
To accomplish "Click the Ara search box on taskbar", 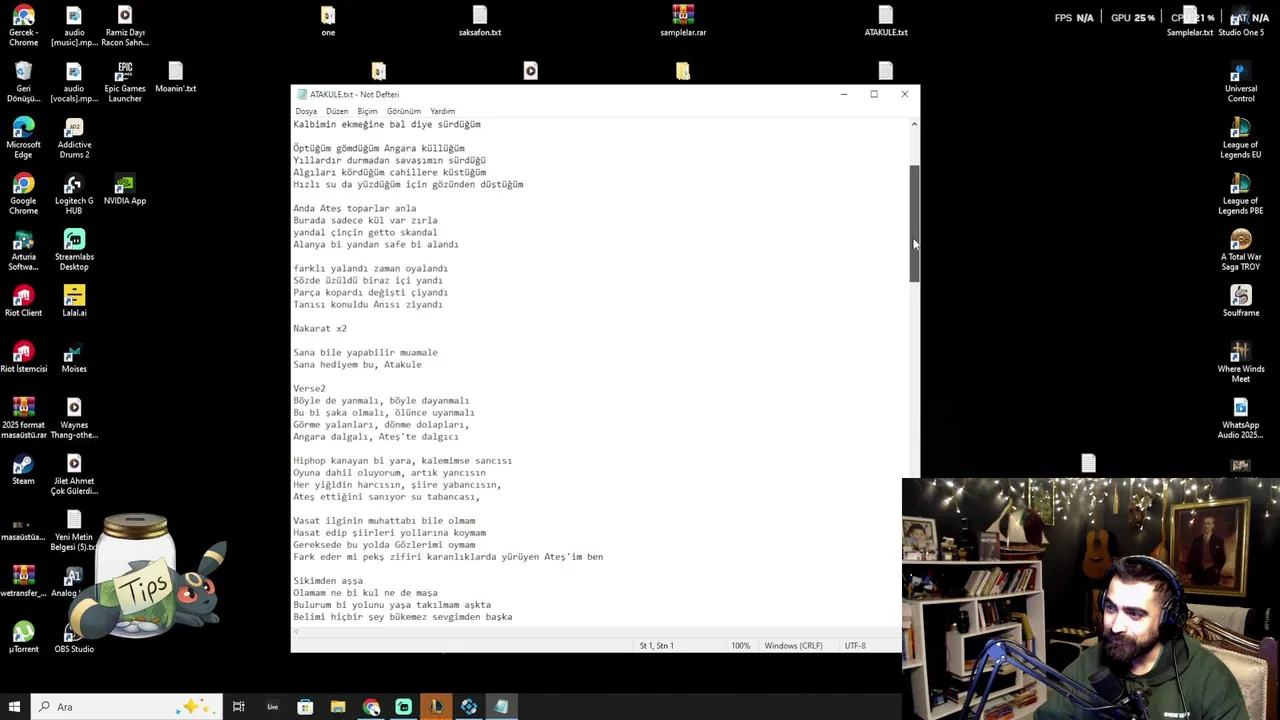I will (125, 707).
